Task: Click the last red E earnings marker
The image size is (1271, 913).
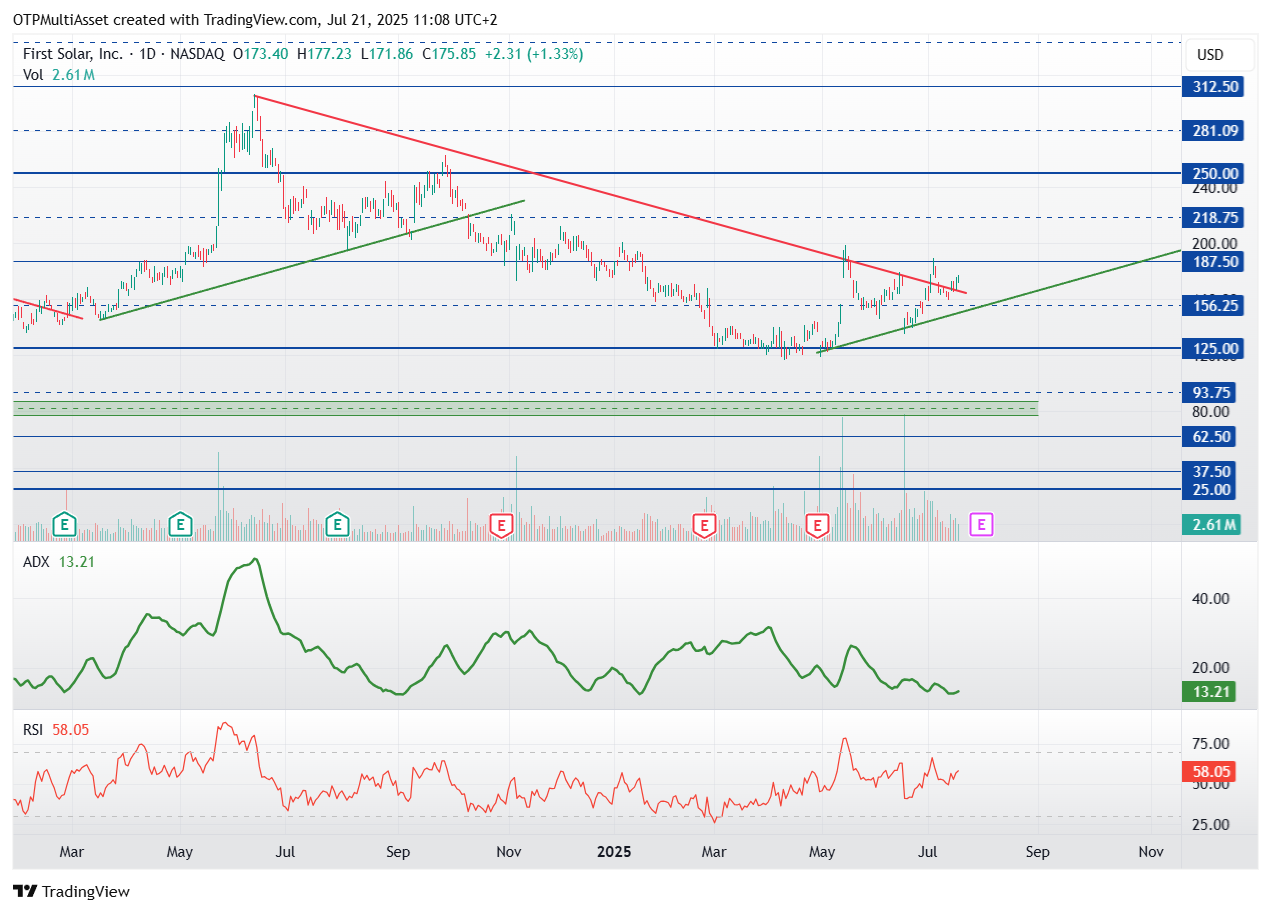Action: tap(819, 524)
